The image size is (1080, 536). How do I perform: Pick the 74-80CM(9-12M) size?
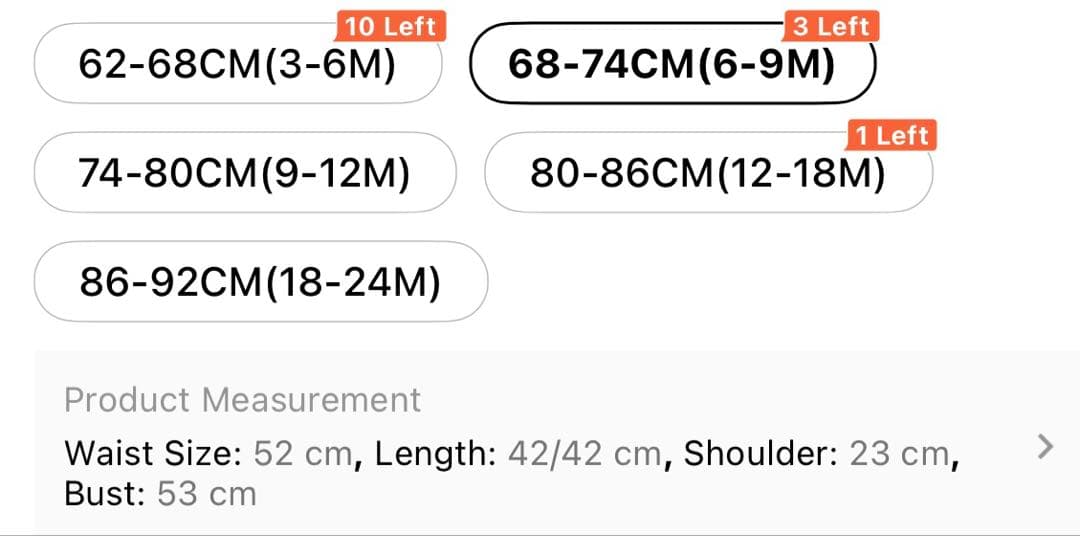(x=244, y=174)
